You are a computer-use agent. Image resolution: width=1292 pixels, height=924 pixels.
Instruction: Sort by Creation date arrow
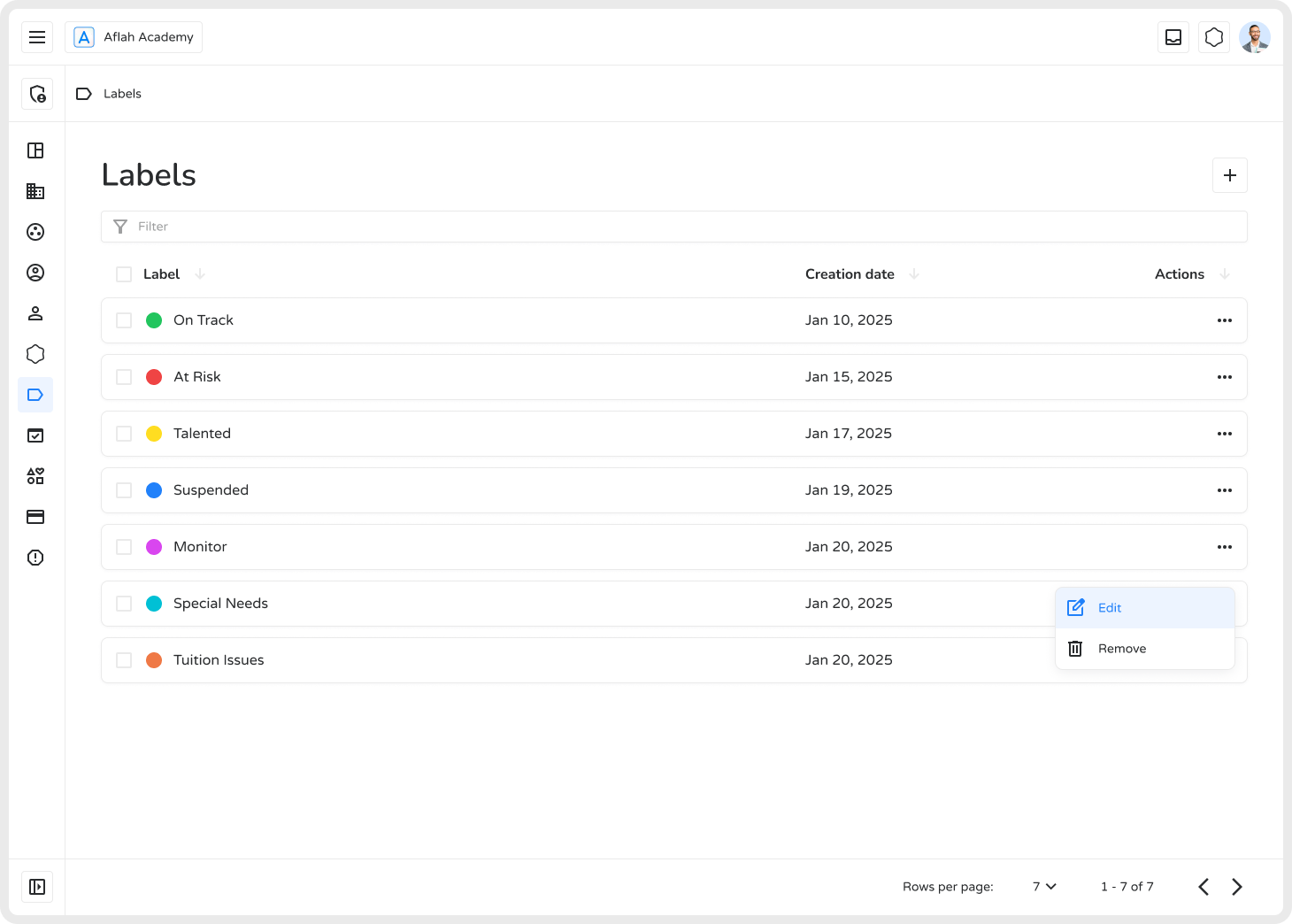coord(914,274)
